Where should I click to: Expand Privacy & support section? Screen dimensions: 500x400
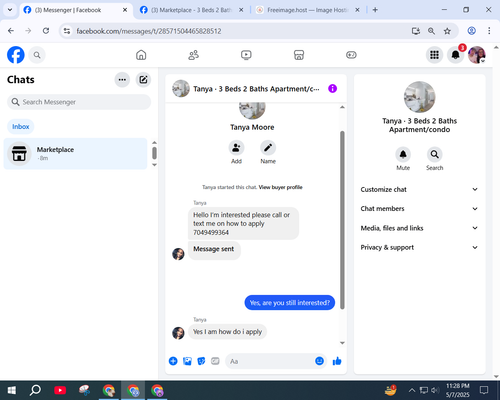coord(419,247)
